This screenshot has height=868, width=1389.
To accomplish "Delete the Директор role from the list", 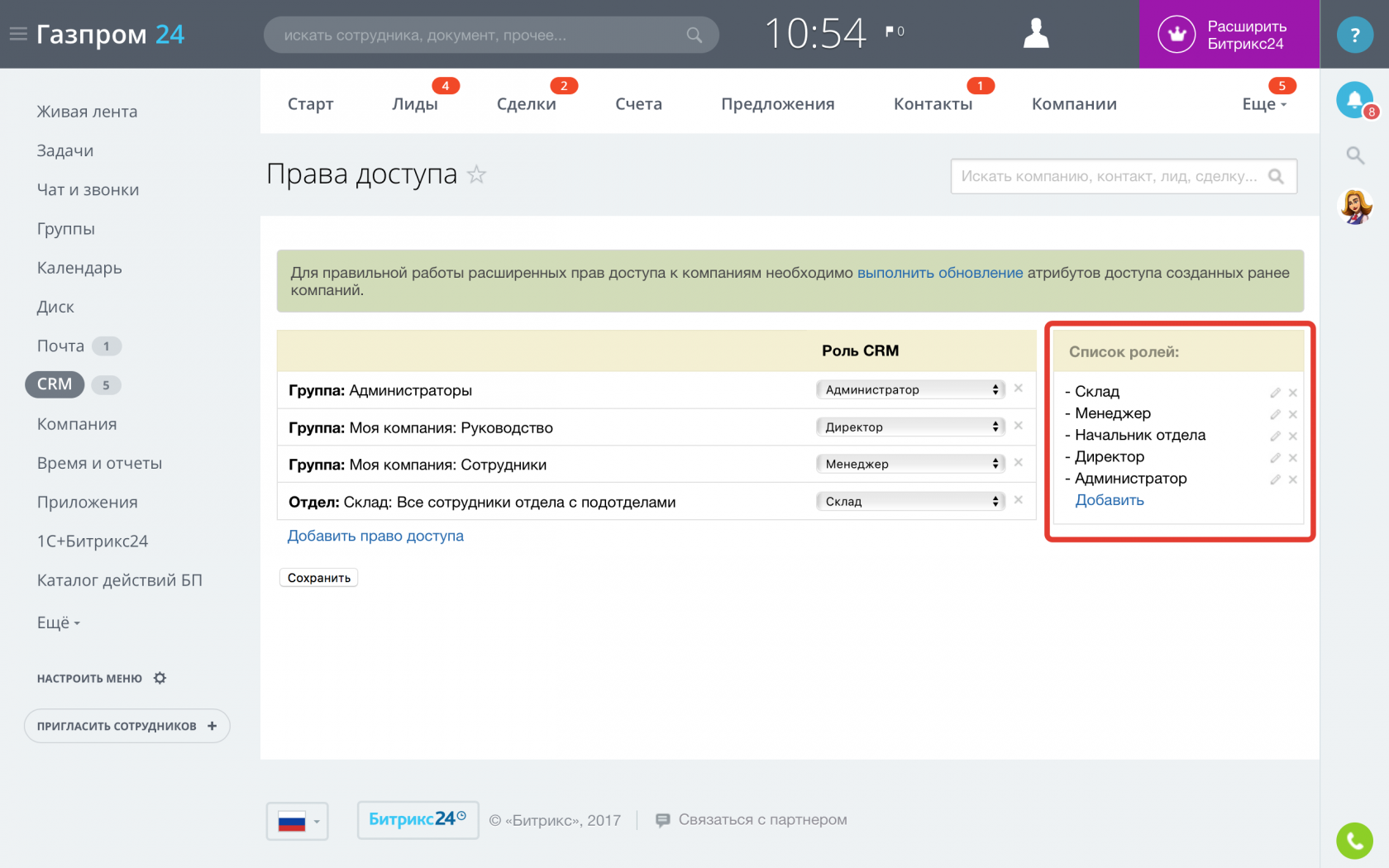I will 1292,457.
